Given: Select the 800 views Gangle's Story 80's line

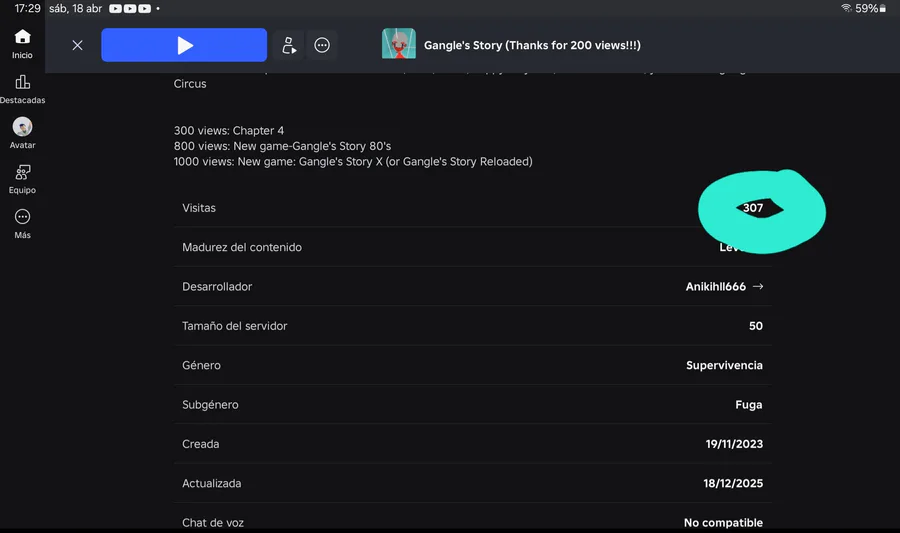Looking at the screenshot, I should click(282, 146).
